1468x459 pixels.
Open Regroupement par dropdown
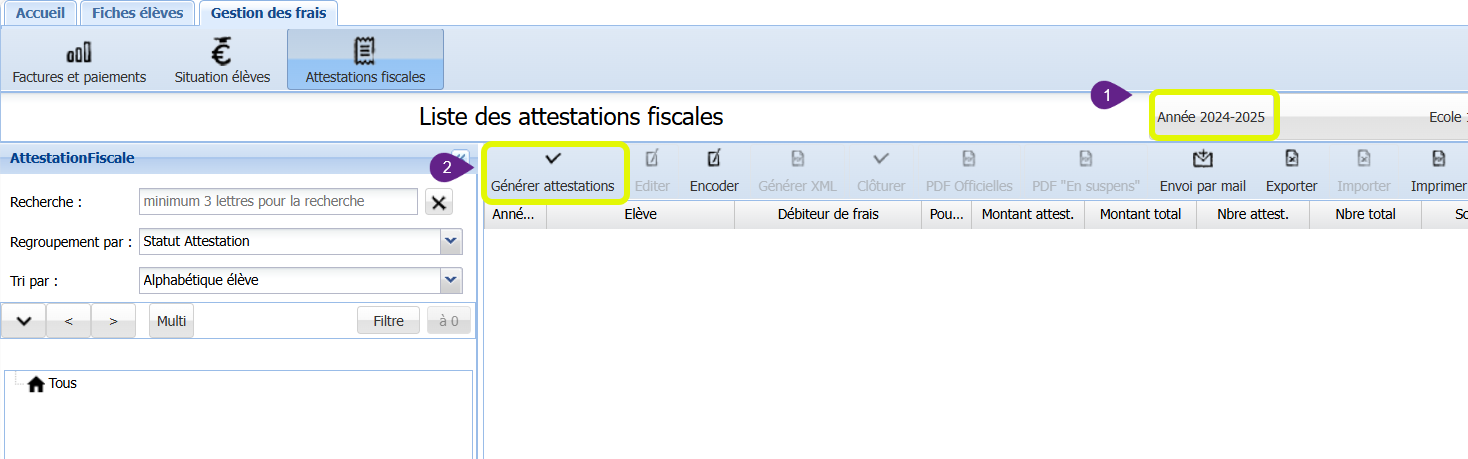[x=451, y=241]
